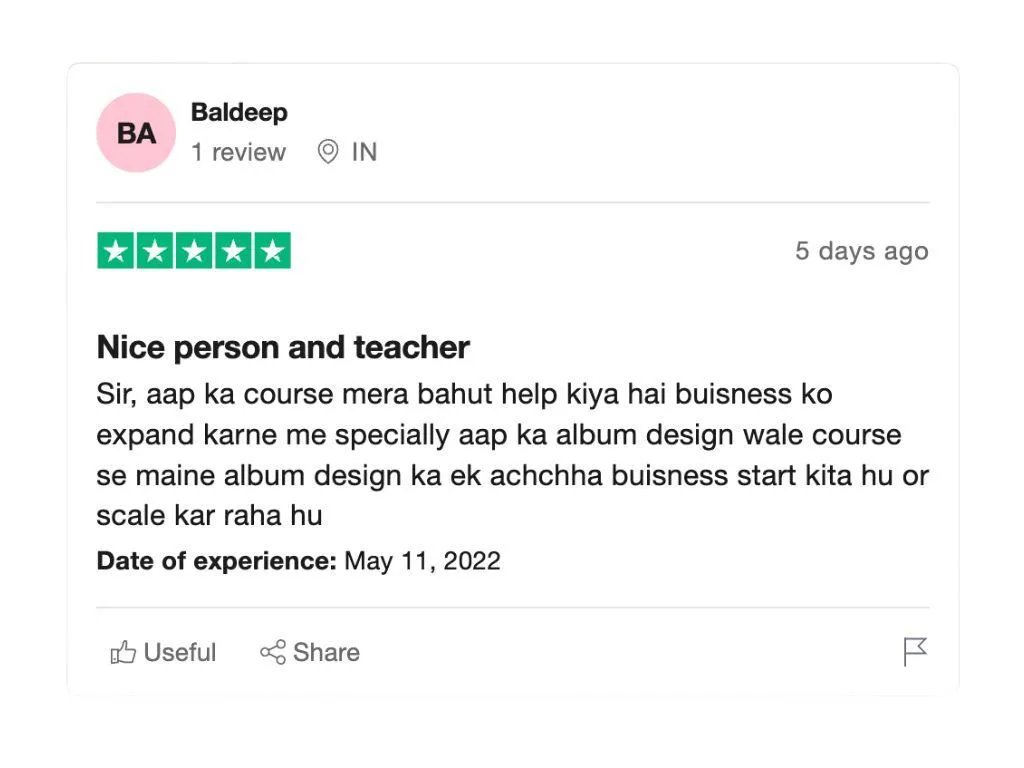This screenshot has width=1024, height=768.
Task: Click the Share network icon
Action: pos(273,652)
